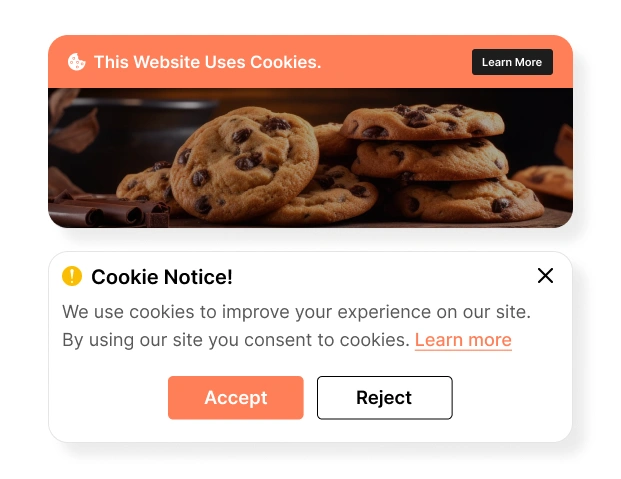Image resolution: width=621 pixels, height=479 pixels.
Task: Click the small cookie left of the big cookie
Action: pyautogui.click(x=147, y=184)
